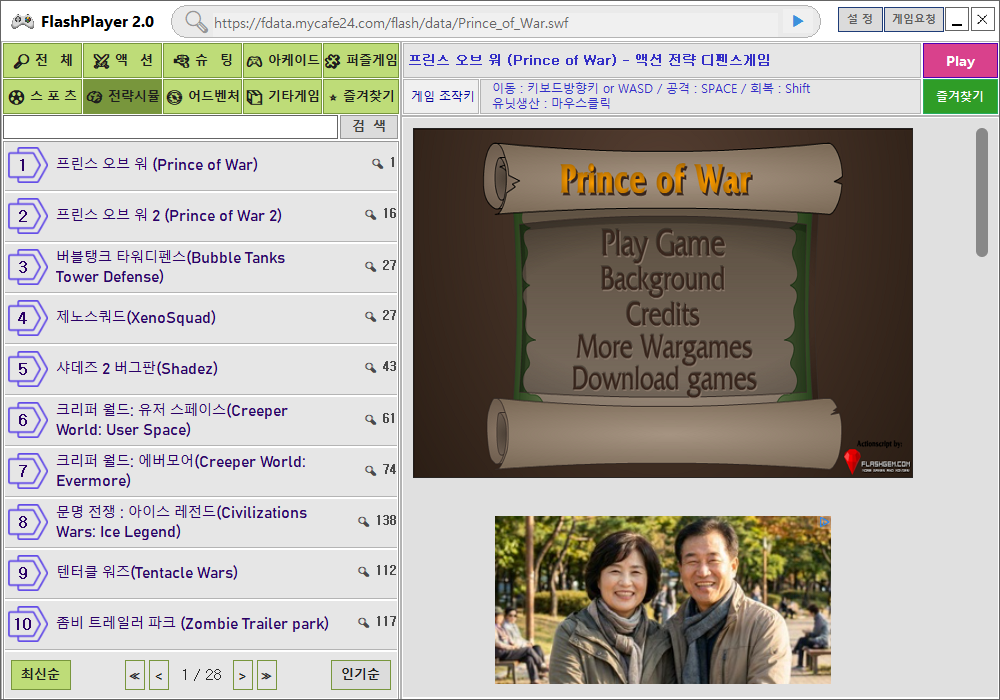Click number 4 badge for XenoSquad
The width and height of the screenshot is (1000, 700).
[x=27, y=318]
